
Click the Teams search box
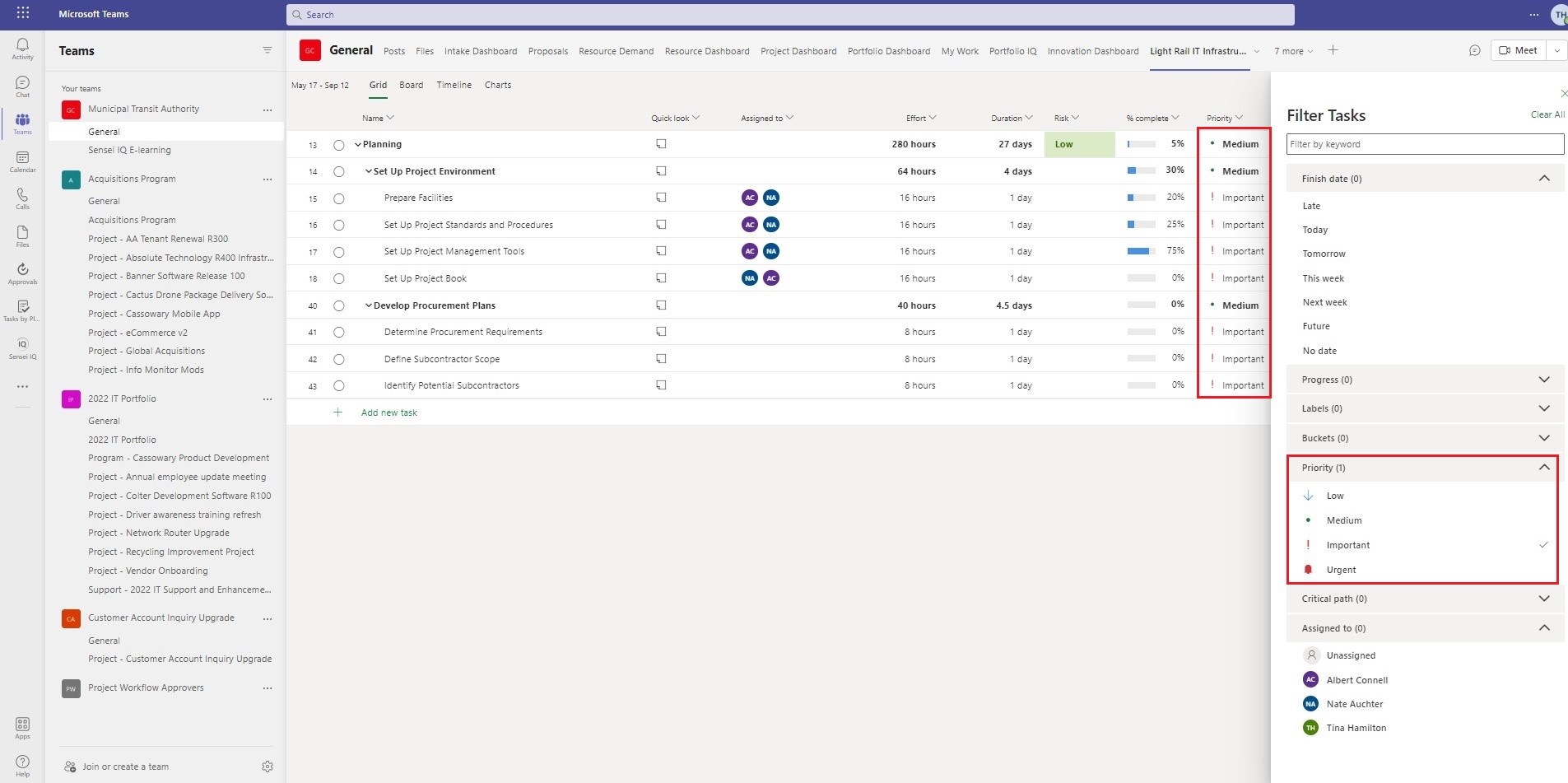(x=790, y=15)
